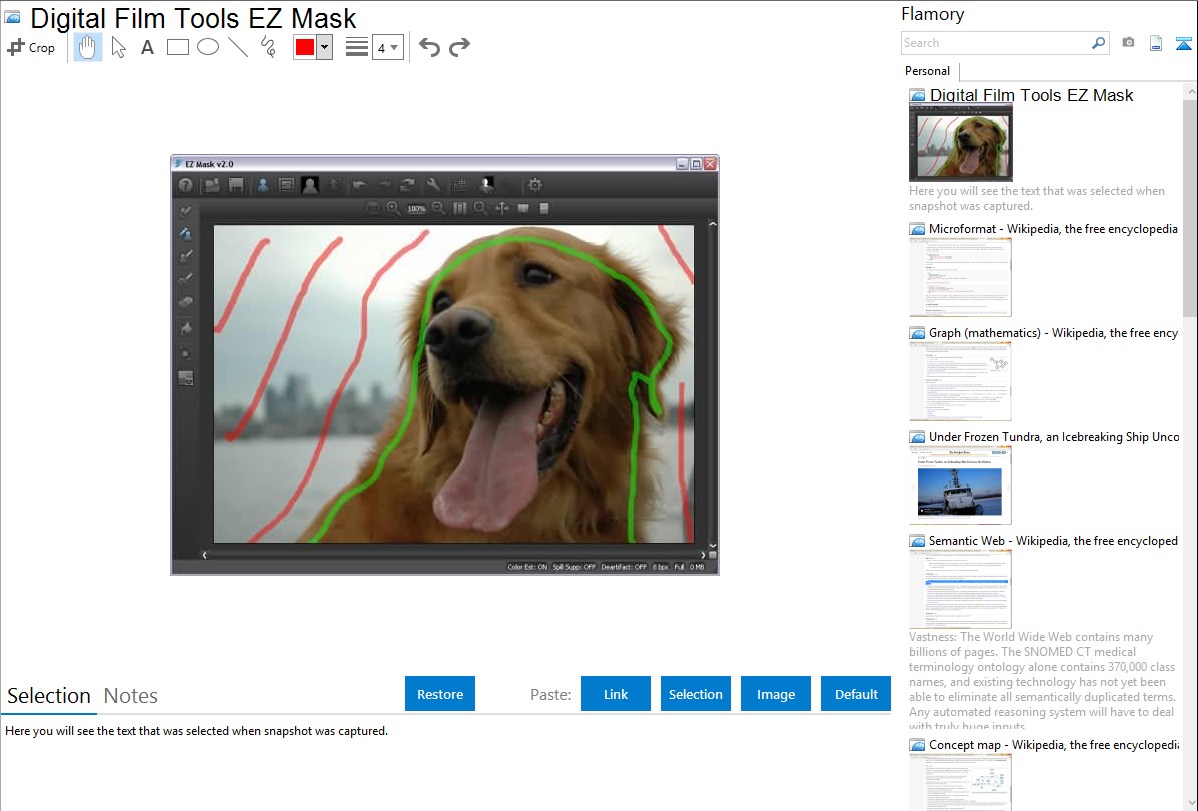Viewport: 1198px width, 811px height.
Task: Click the icon beside Microformat list title
Action: (918, 229)
